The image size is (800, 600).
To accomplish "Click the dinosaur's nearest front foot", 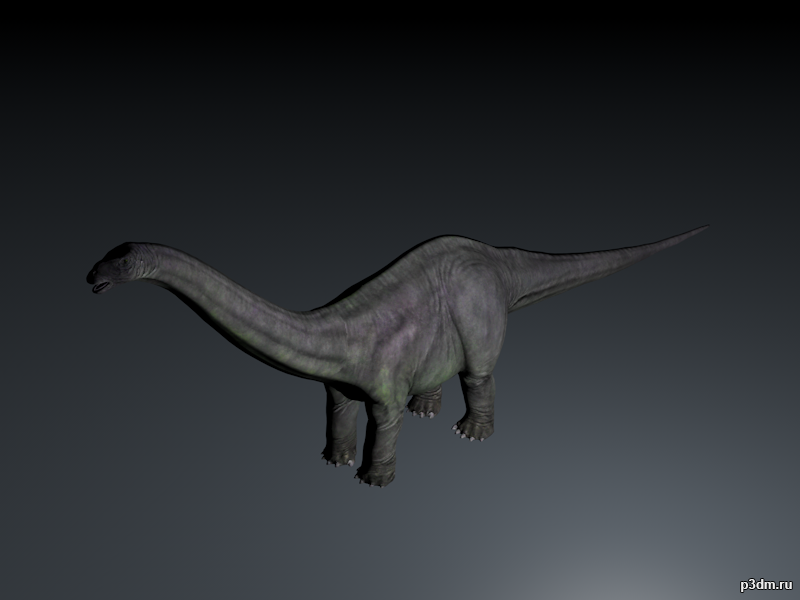I will [376, 473].
